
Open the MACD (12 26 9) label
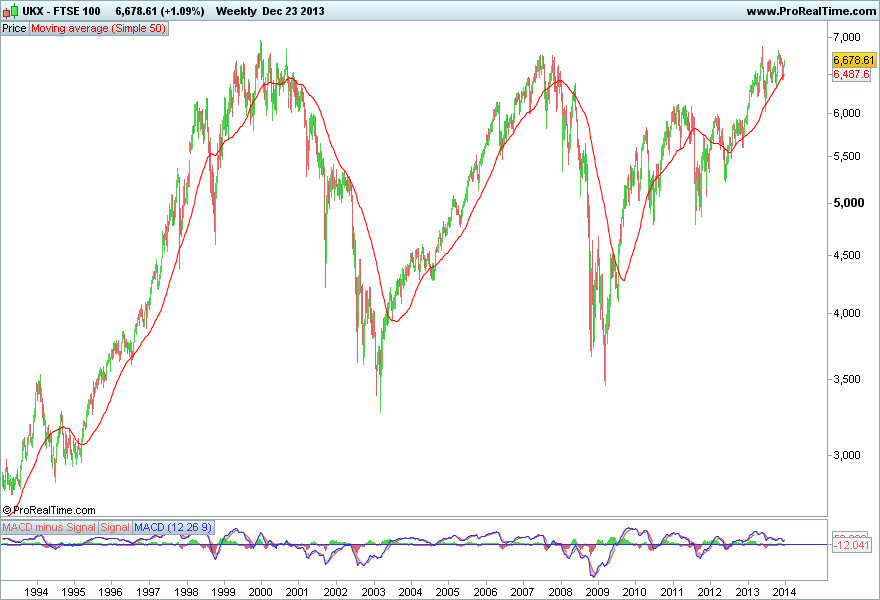click(173, 527)
